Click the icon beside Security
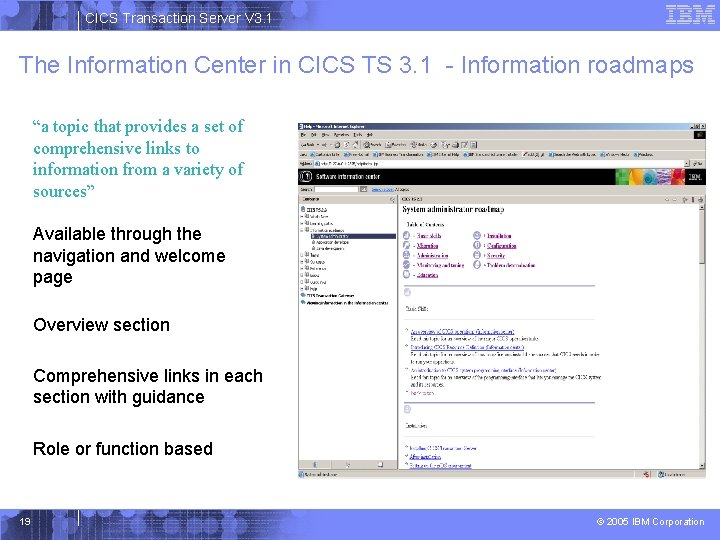 click(x=477, y=255)
